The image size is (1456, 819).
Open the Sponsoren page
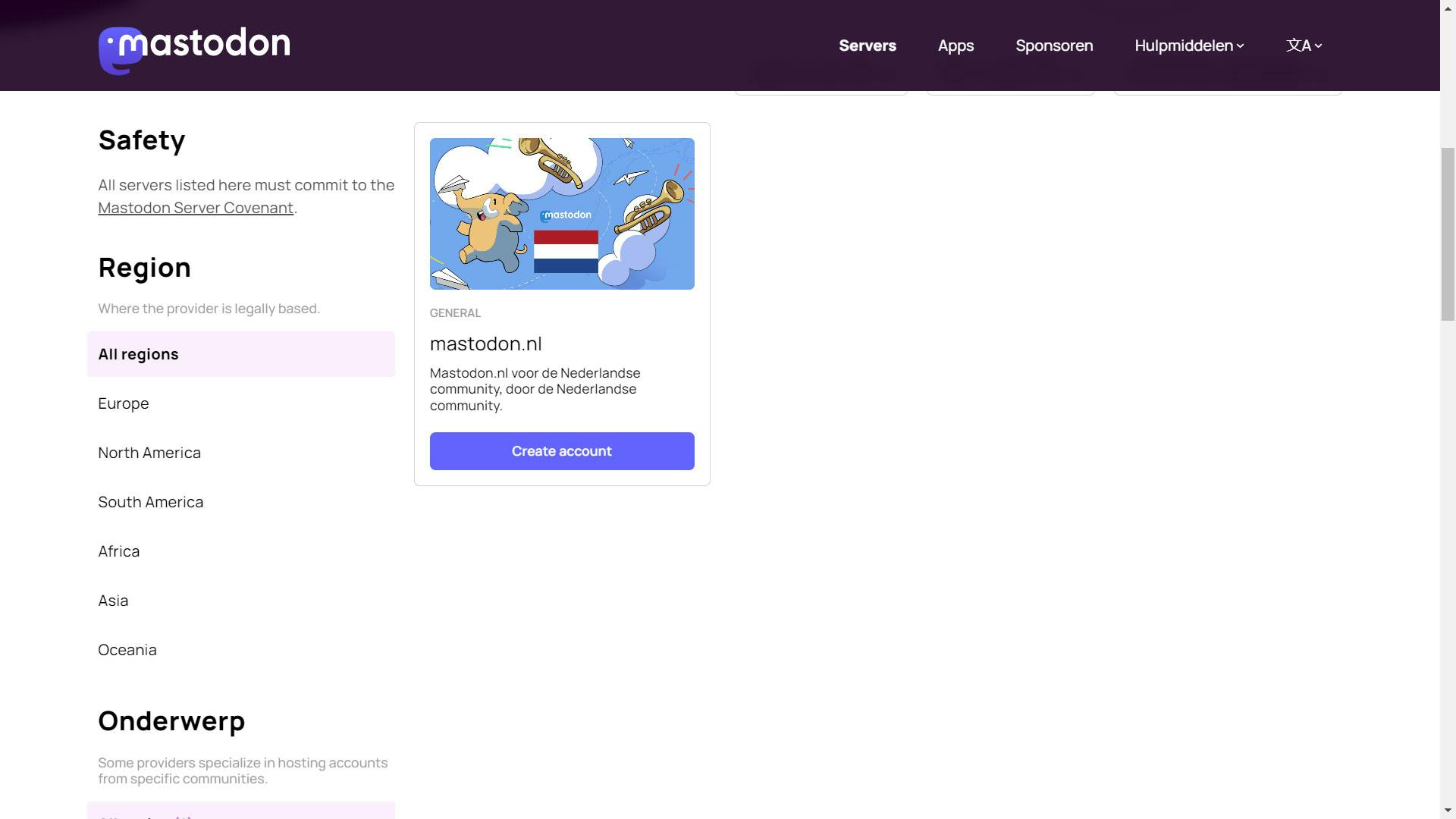pos(1054,45)
